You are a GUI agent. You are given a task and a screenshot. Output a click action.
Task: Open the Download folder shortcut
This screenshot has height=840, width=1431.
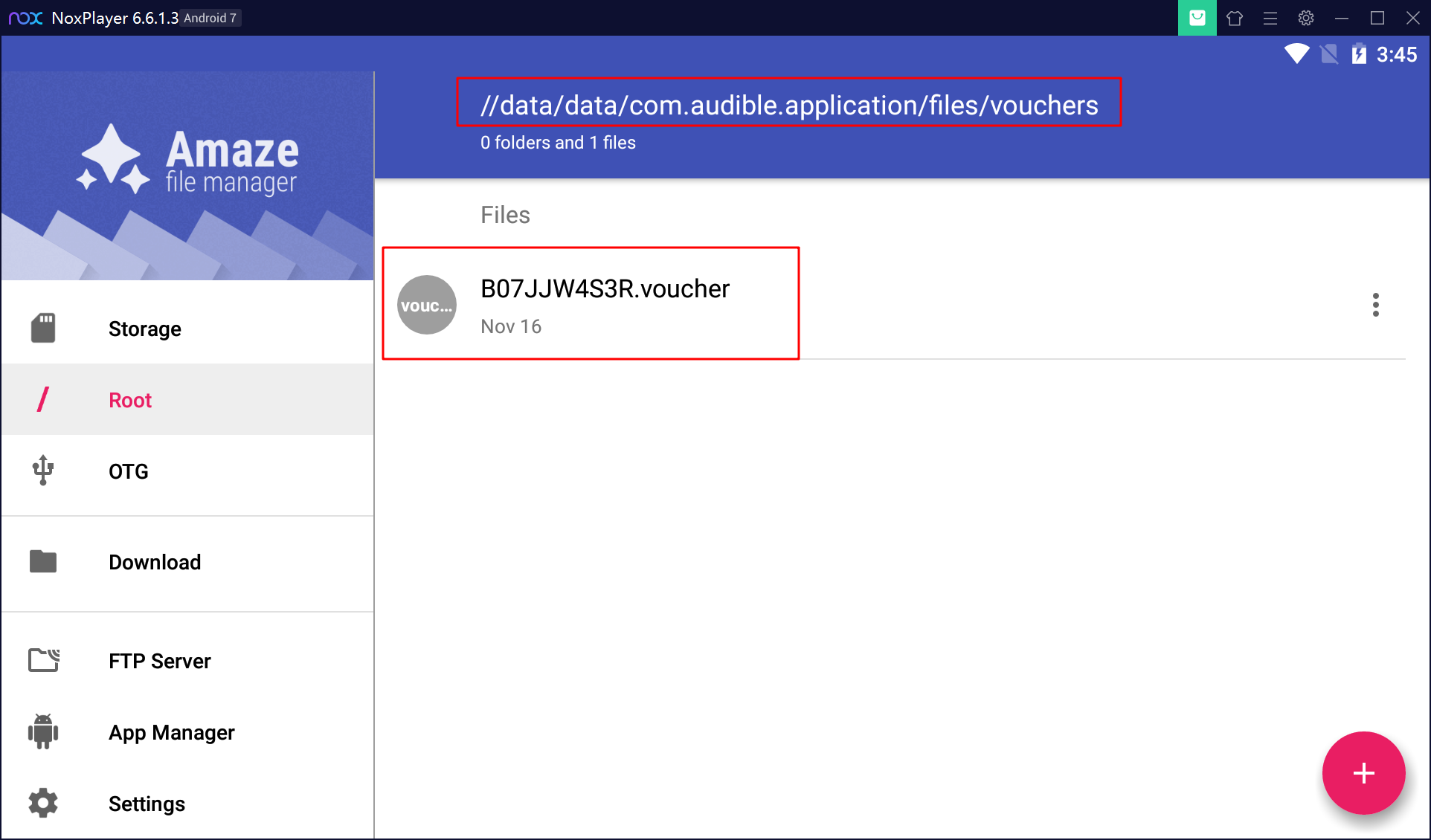click(x=187, y=563)
